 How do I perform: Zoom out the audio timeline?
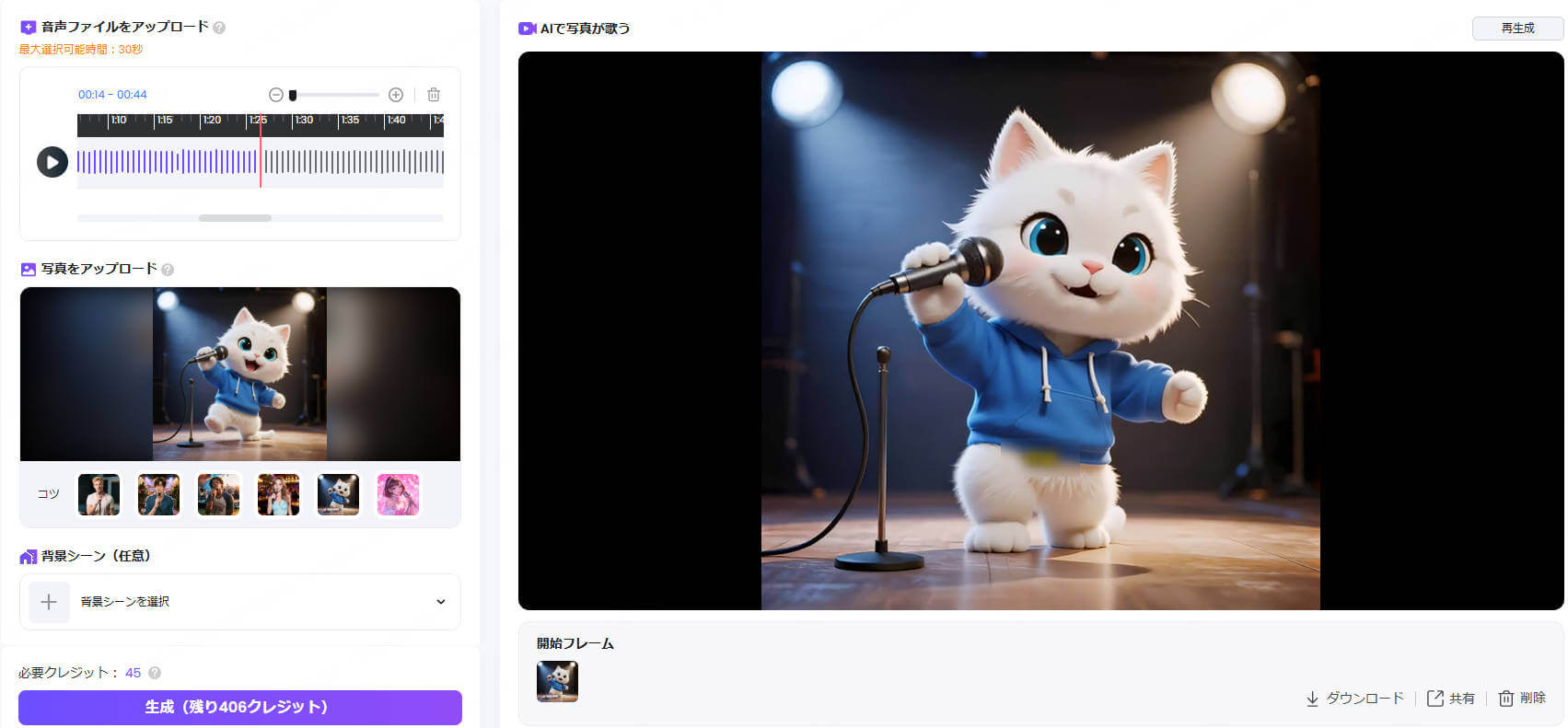275,95
